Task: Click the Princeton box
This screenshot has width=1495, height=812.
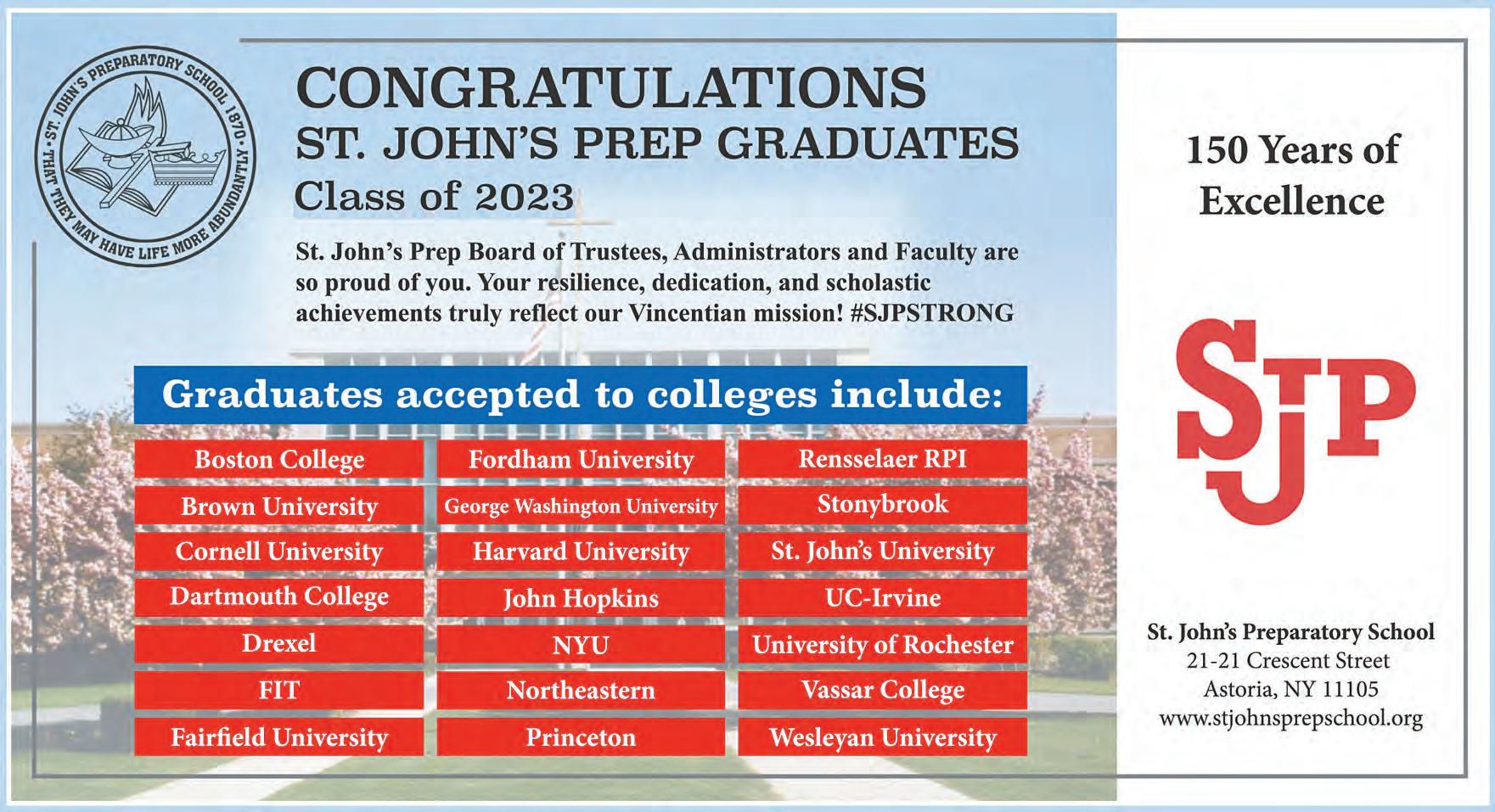Action: tap(581, 736)
